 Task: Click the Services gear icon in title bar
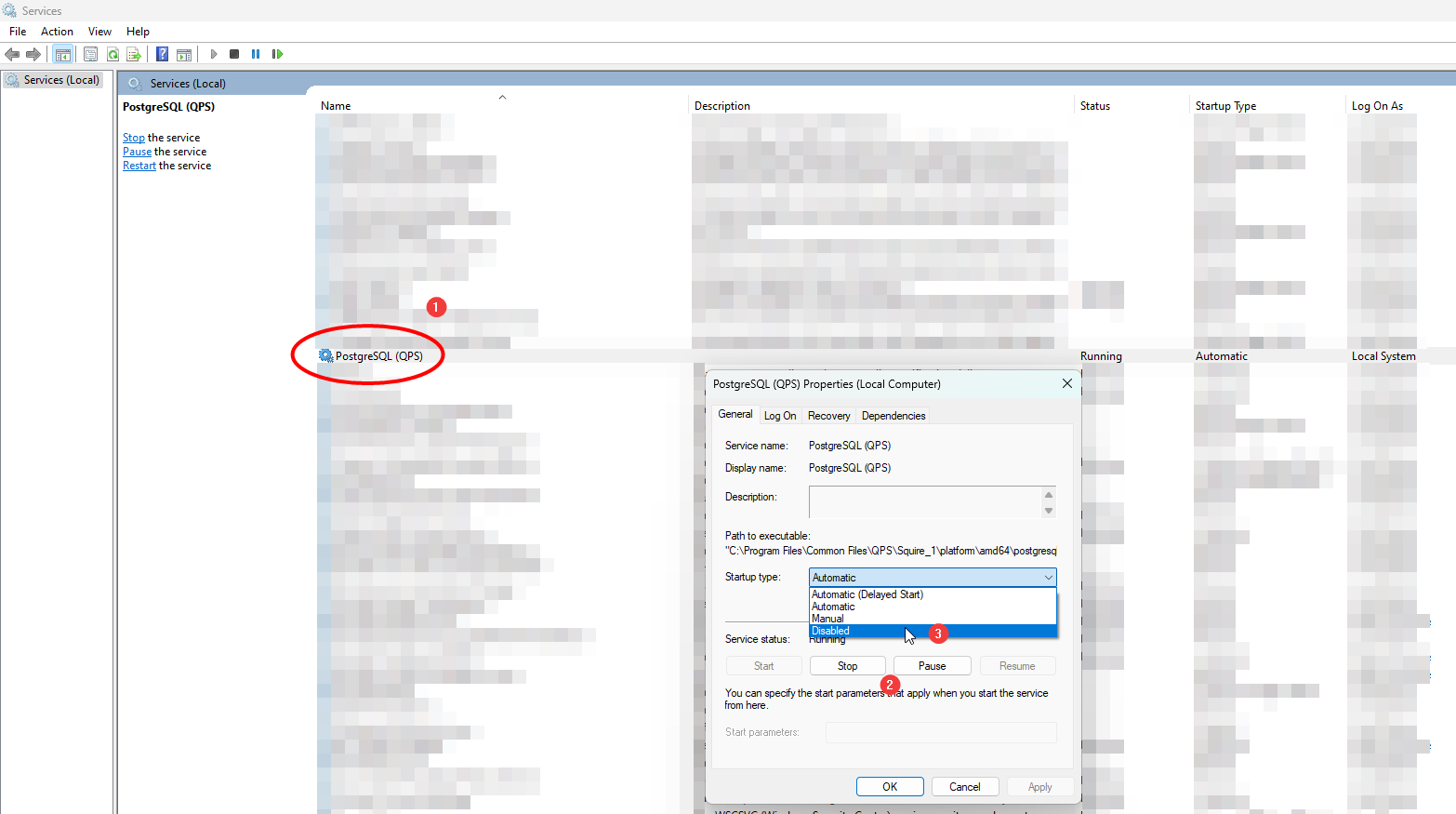(x=10, y=10)
